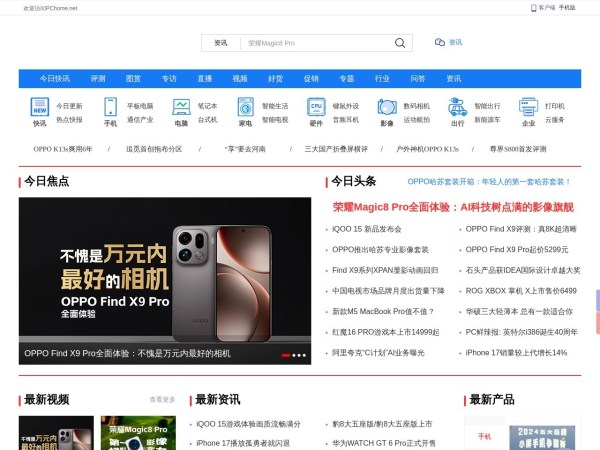
Task: Open the 评测 nav tab
Action: 98,78
